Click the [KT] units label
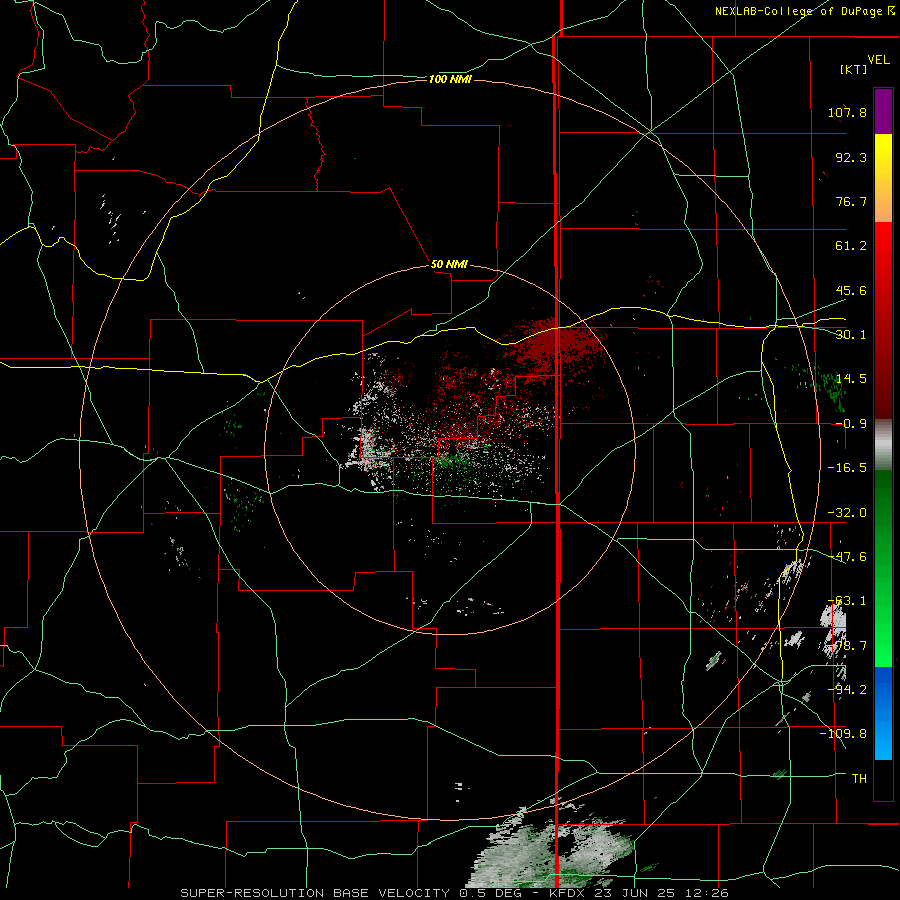 click(x=854, y=69)
